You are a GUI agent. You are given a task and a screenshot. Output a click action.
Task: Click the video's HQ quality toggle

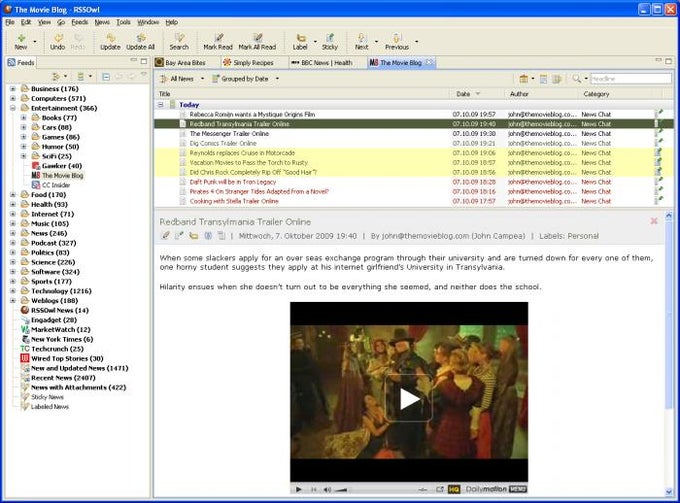pos(454,489)
